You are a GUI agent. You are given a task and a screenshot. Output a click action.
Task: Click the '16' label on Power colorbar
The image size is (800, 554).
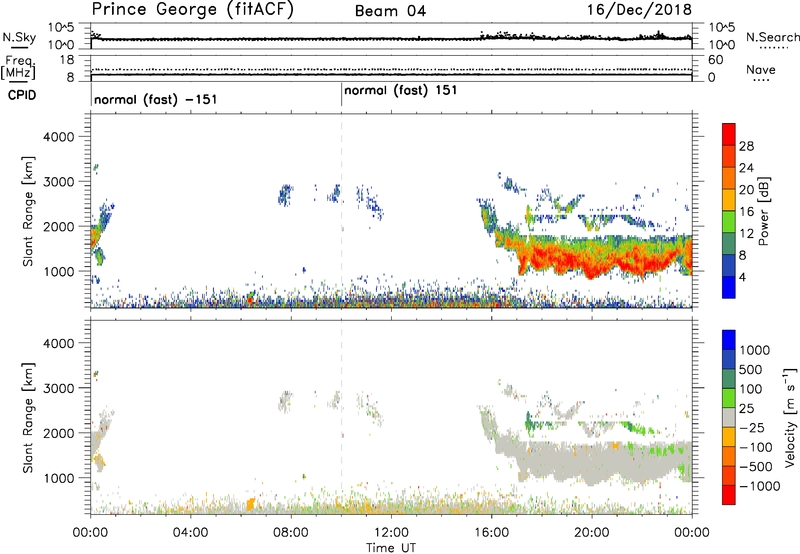(x=746, y=212)
